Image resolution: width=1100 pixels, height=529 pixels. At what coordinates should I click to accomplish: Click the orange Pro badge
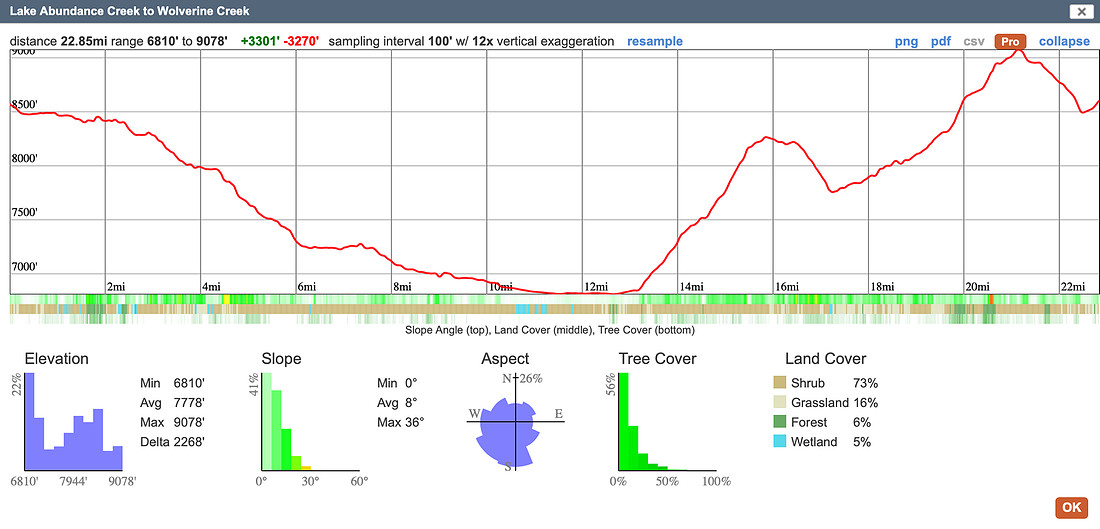click(1010, 41)
